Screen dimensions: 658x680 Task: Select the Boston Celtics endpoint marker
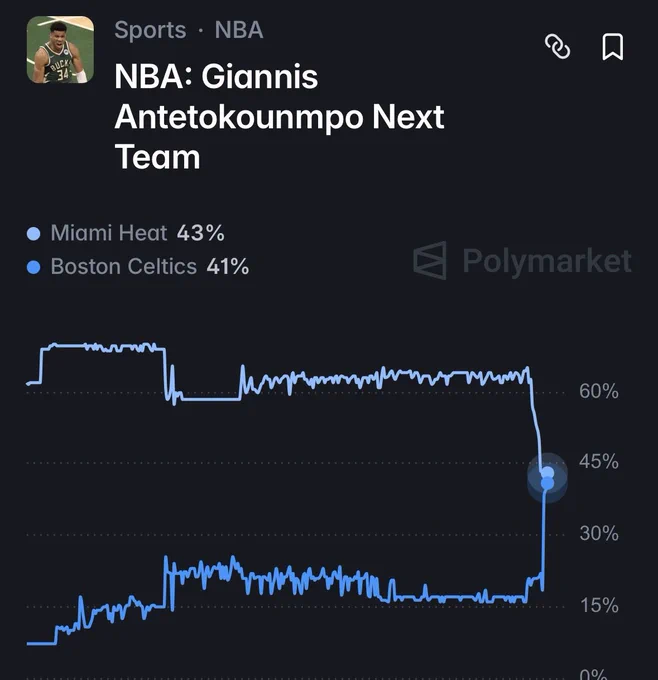click(x=548, y=483)
